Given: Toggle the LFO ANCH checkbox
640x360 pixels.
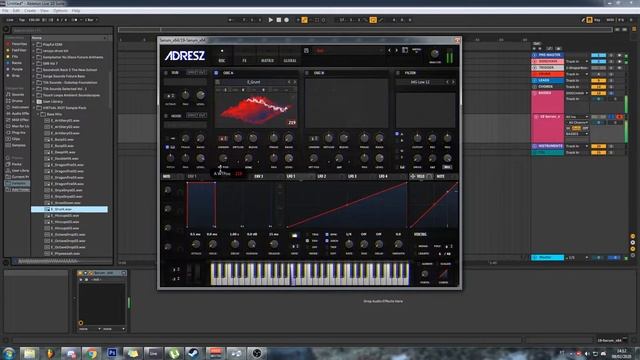Looking at the screenshot, I should [327, 241].
